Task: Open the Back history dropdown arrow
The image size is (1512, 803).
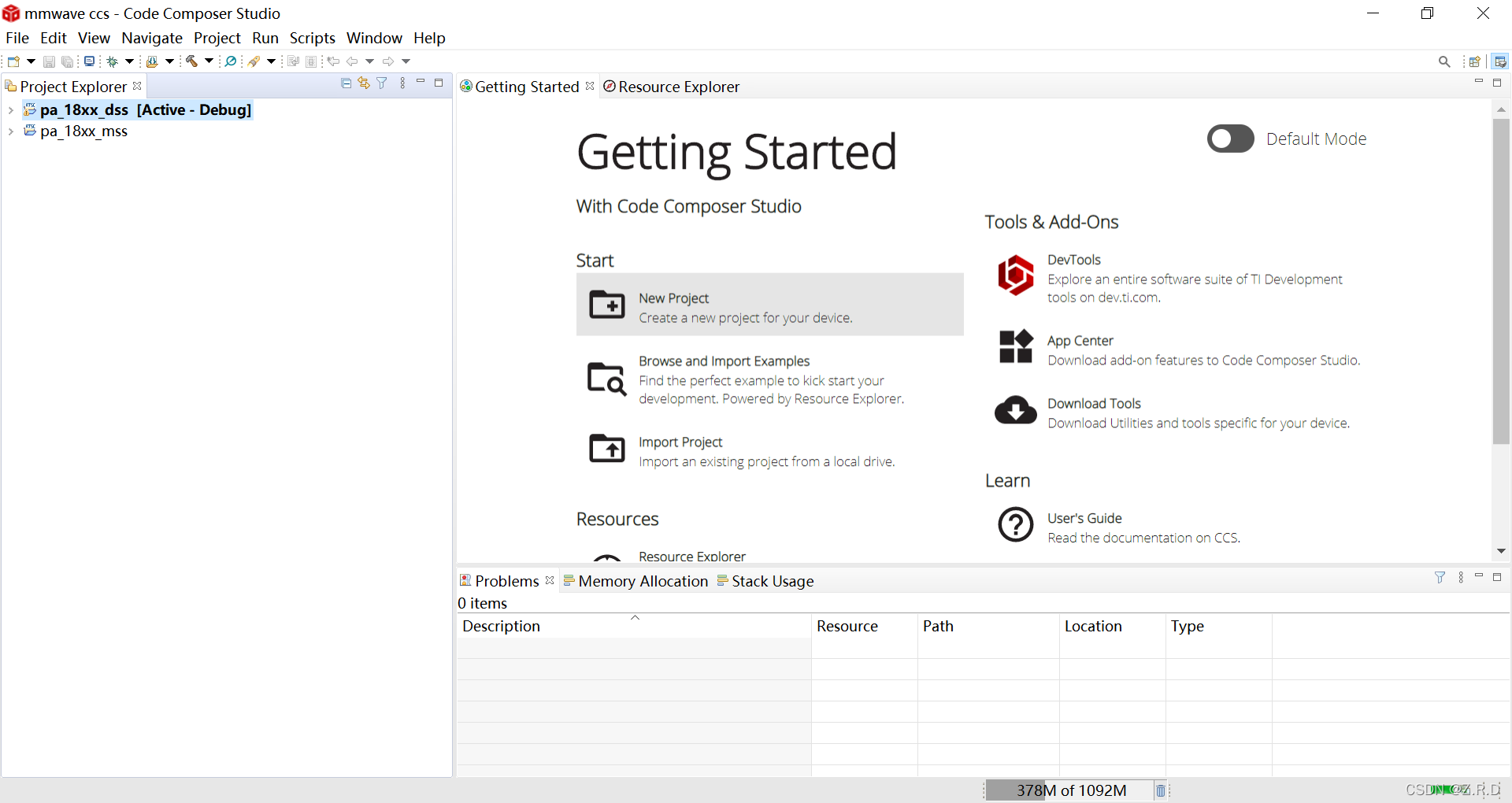Action: [369, 61]
